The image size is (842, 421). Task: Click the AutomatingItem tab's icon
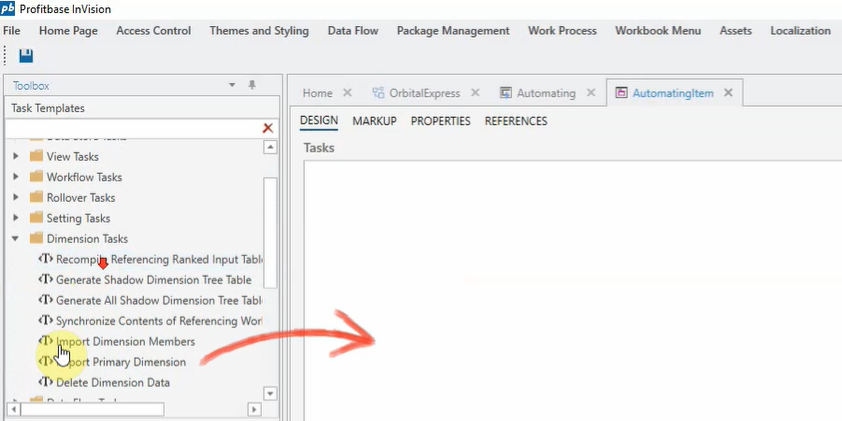point(621,93)
